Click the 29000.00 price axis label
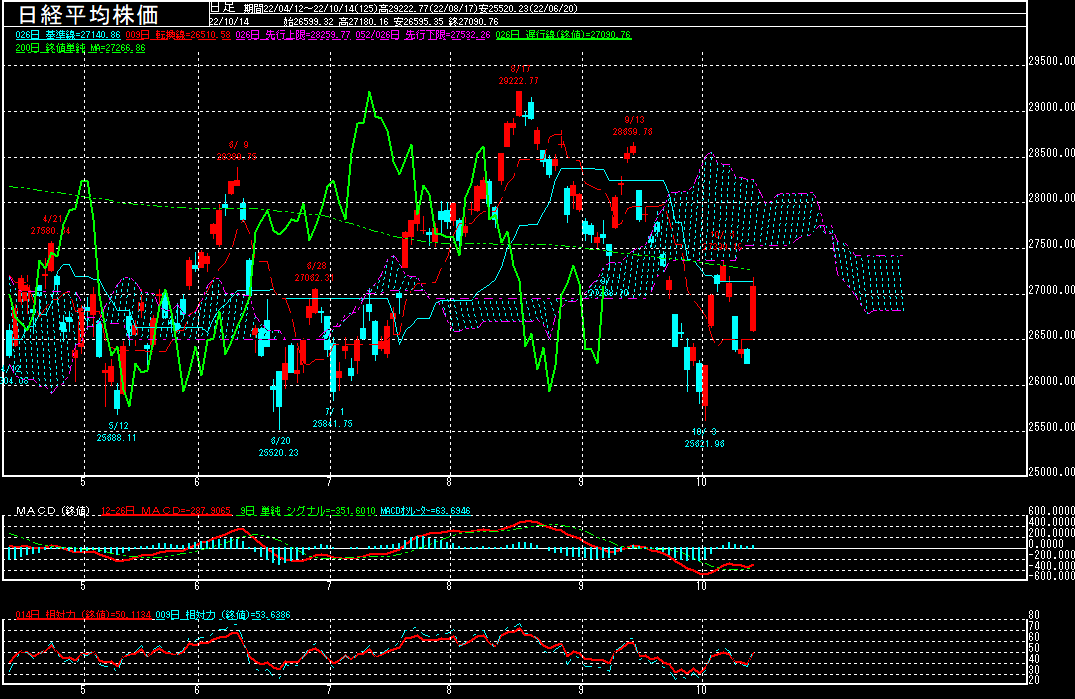 click(1051, 107)
